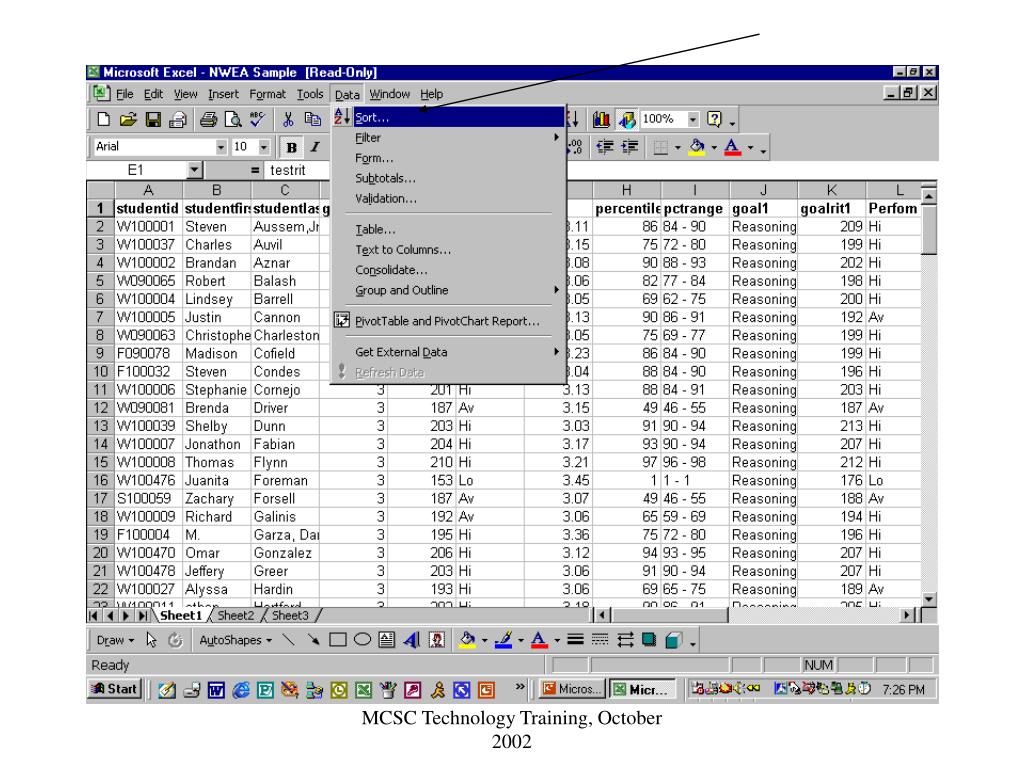Image resolution: width=1024 pixels, height=768 pixels.
Task: Expand the Filter submenu
Action: pyautogui.click(x=448, y=138)
